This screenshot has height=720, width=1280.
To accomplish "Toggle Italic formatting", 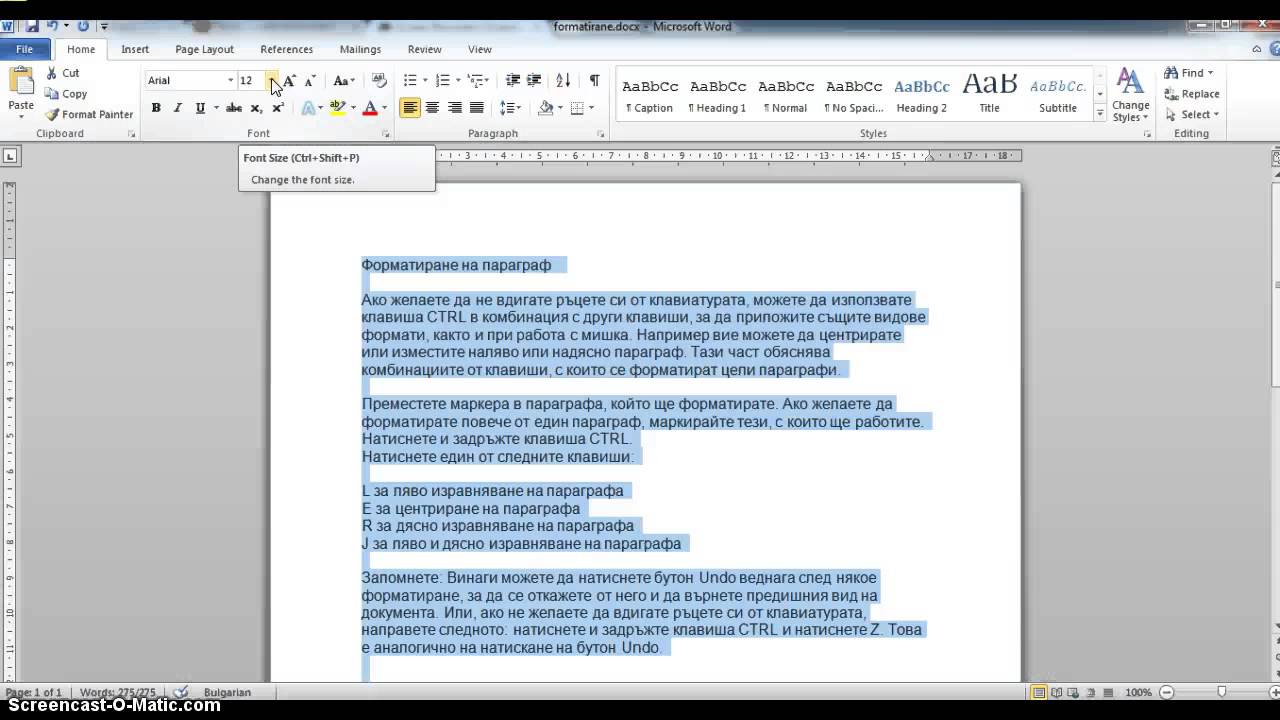I will 178,108.
